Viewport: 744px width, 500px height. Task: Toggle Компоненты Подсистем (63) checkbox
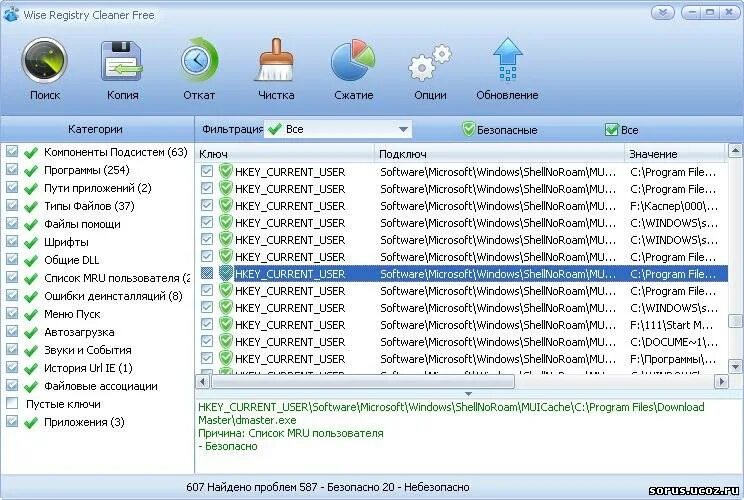12,151
